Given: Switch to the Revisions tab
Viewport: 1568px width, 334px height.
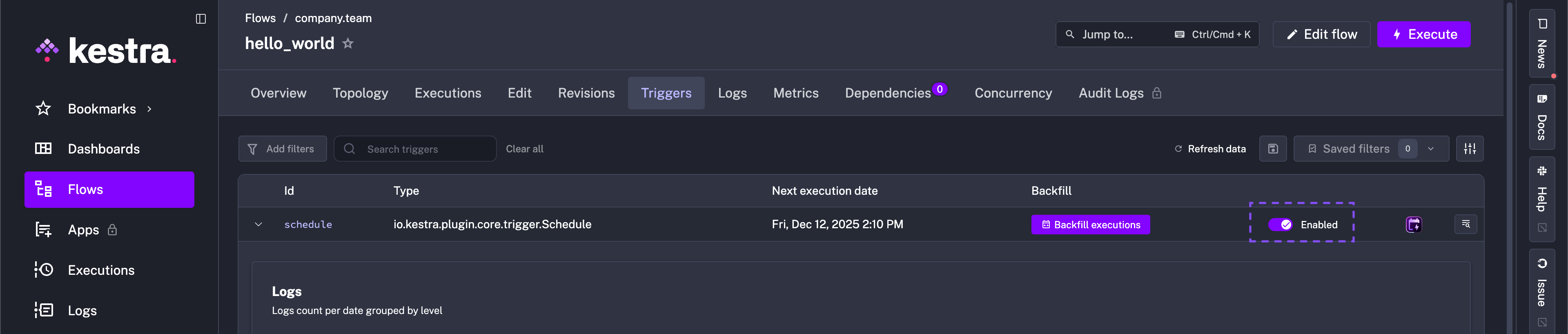Looking at the screenshot, I should point(586,92).
